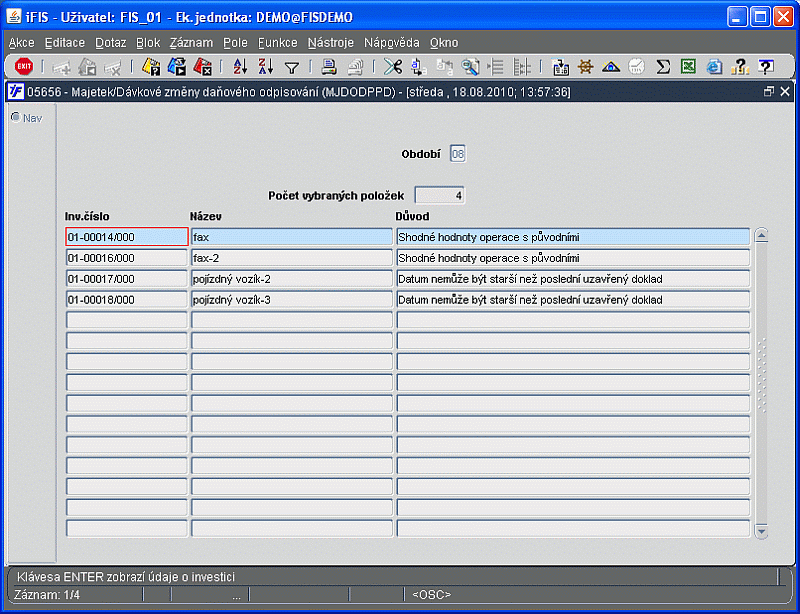Open the Editace menu
The image size is (800, 614).
click(65, 43)
